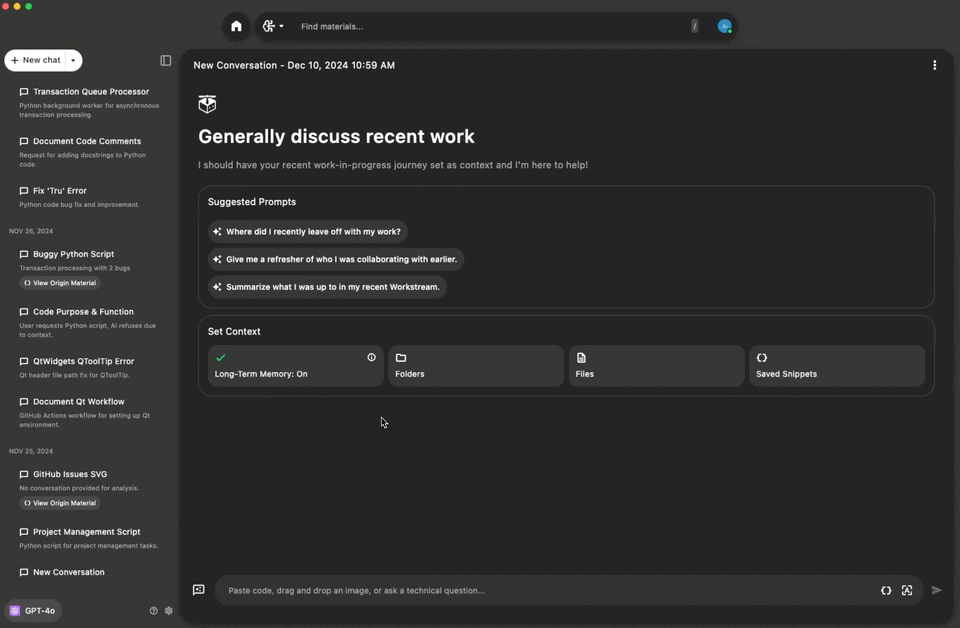Image resolution: width=960 pixels, height=628 pixels.
Task: Open conversation options three-dot menu
Action: click(x=934, y=65)
